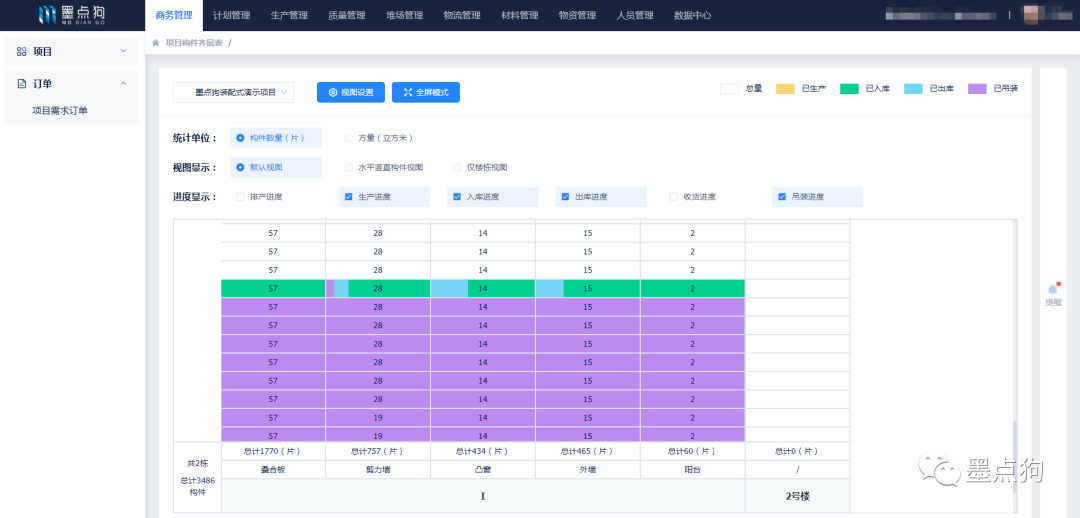This screenshot has height=518, width=1080.
Task: Click the 订单 document icon in sidebar
Action: (22, 84)
